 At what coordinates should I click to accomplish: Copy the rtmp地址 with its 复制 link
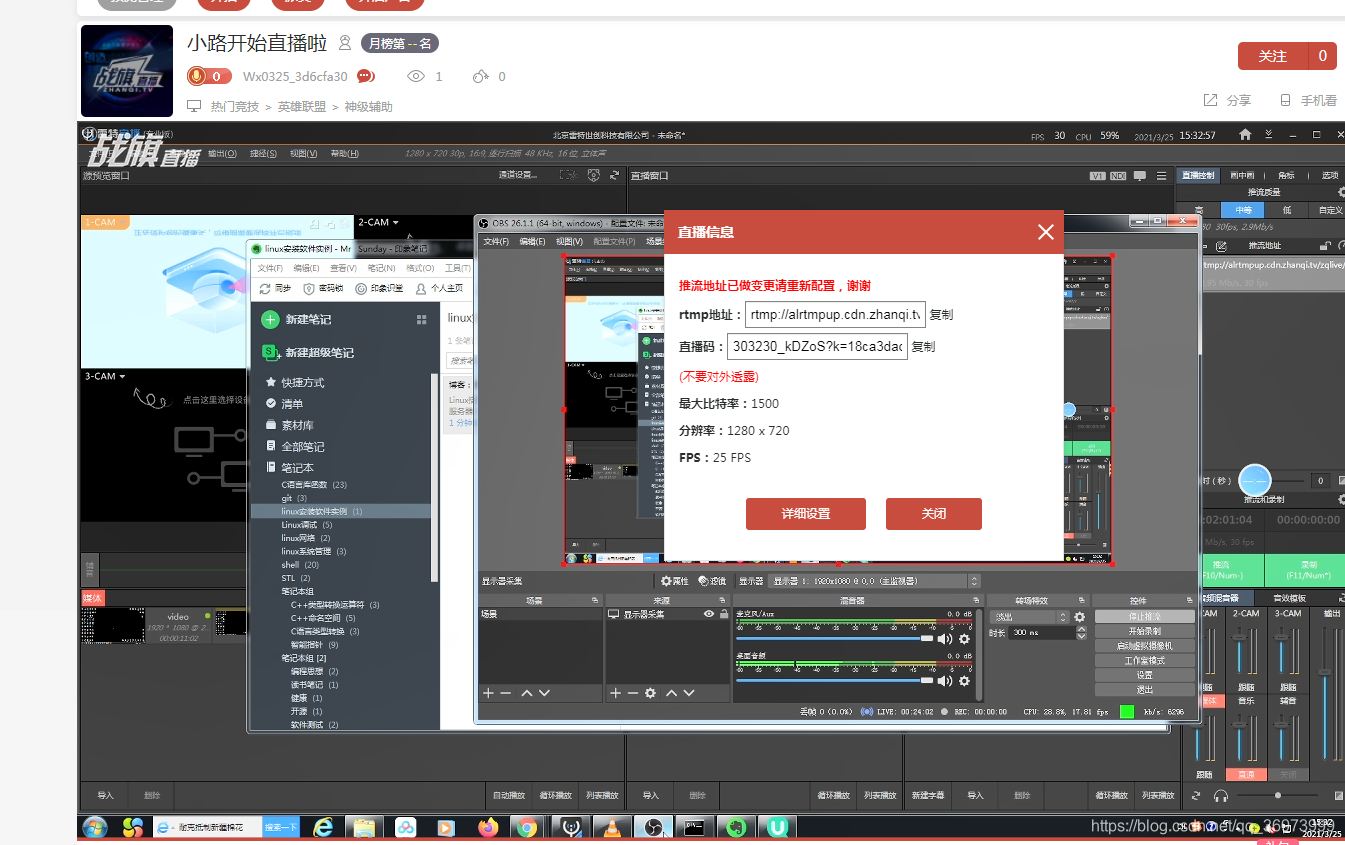pyautogui.click(x=941, y=314)
